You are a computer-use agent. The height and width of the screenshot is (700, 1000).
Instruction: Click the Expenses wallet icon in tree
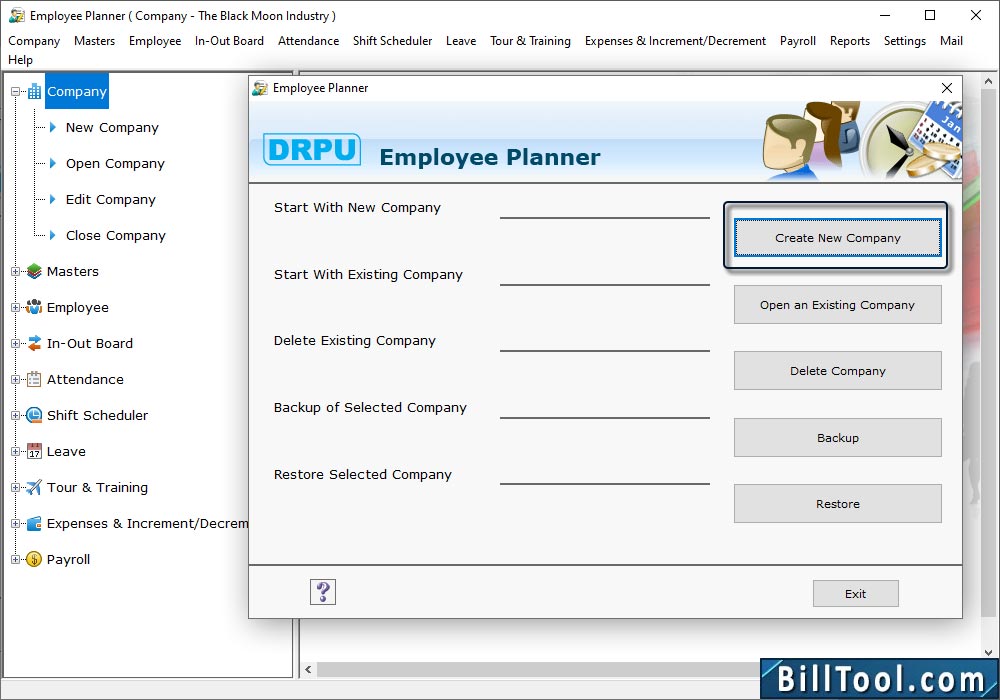coord(34,523)
